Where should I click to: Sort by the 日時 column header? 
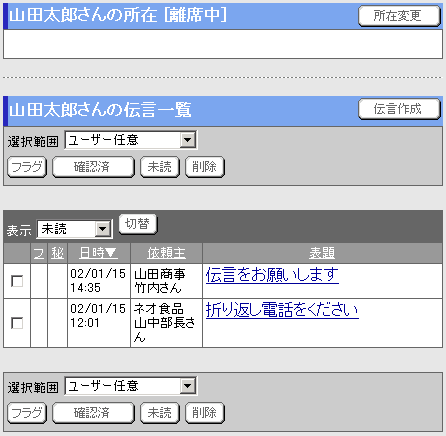(x=98, y=253)
